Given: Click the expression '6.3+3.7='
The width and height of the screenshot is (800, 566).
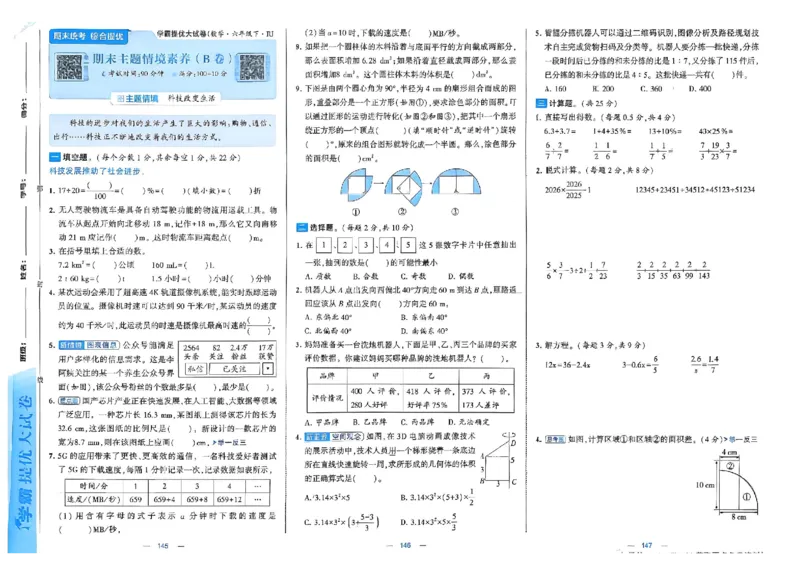Looking at the screenshot, I should pyautogui.click(x=560, y=131).
